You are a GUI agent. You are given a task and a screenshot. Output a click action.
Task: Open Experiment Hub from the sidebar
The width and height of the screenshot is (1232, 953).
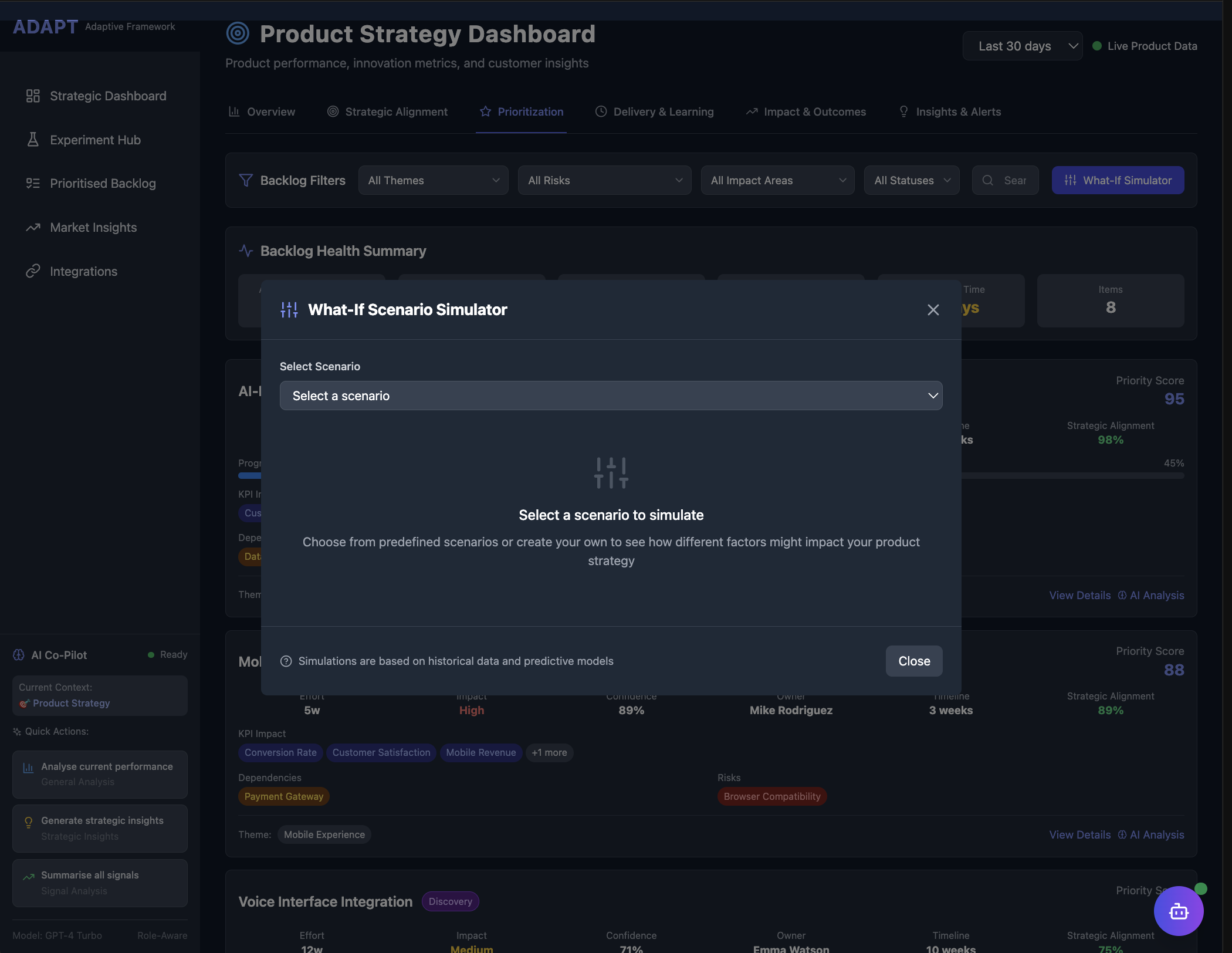pos(95,140)
